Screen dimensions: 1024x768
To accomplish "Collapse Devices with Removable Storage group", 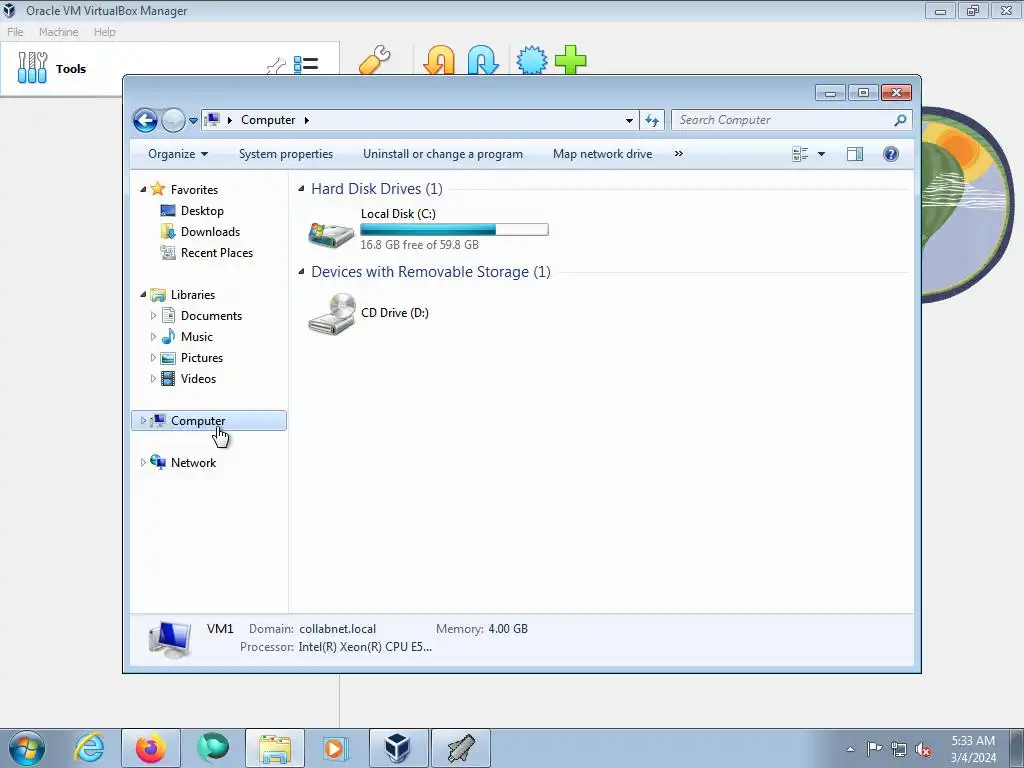I will [x=301, y=272].
